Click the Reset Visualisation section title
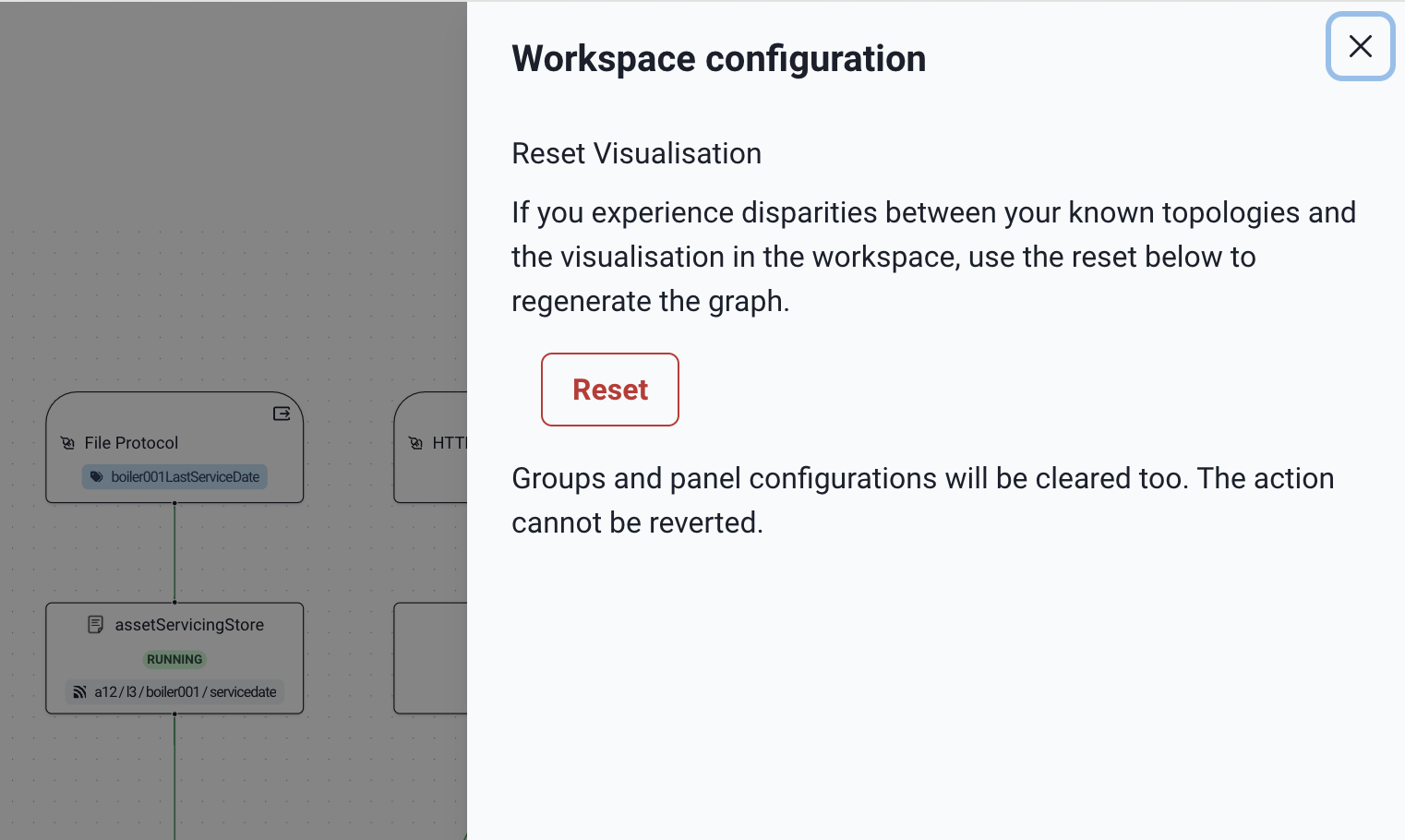Viewport: 1405px width, 840px height. (636, 153)
